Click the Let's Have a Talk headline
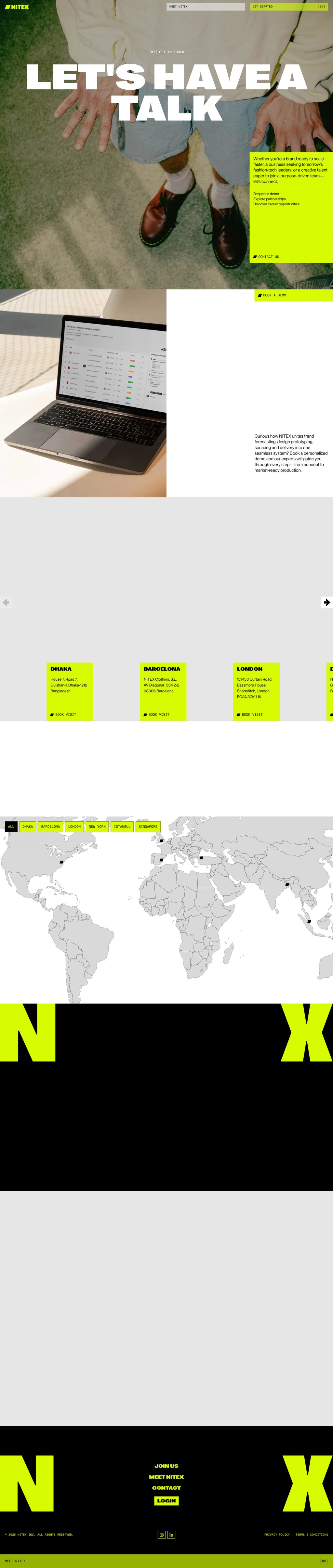 tap(166, 93)
